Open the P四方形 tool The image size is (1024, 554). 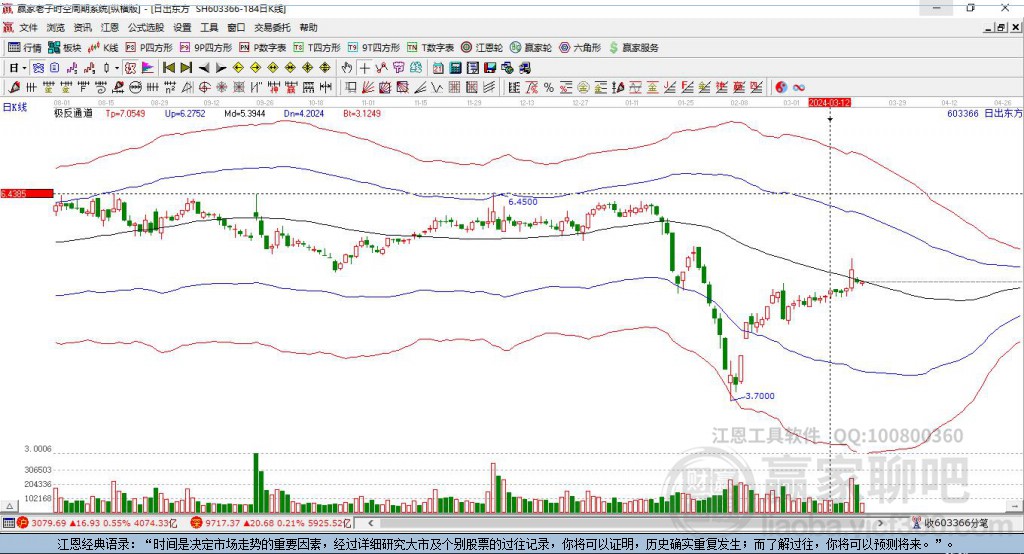pos(149,48)
